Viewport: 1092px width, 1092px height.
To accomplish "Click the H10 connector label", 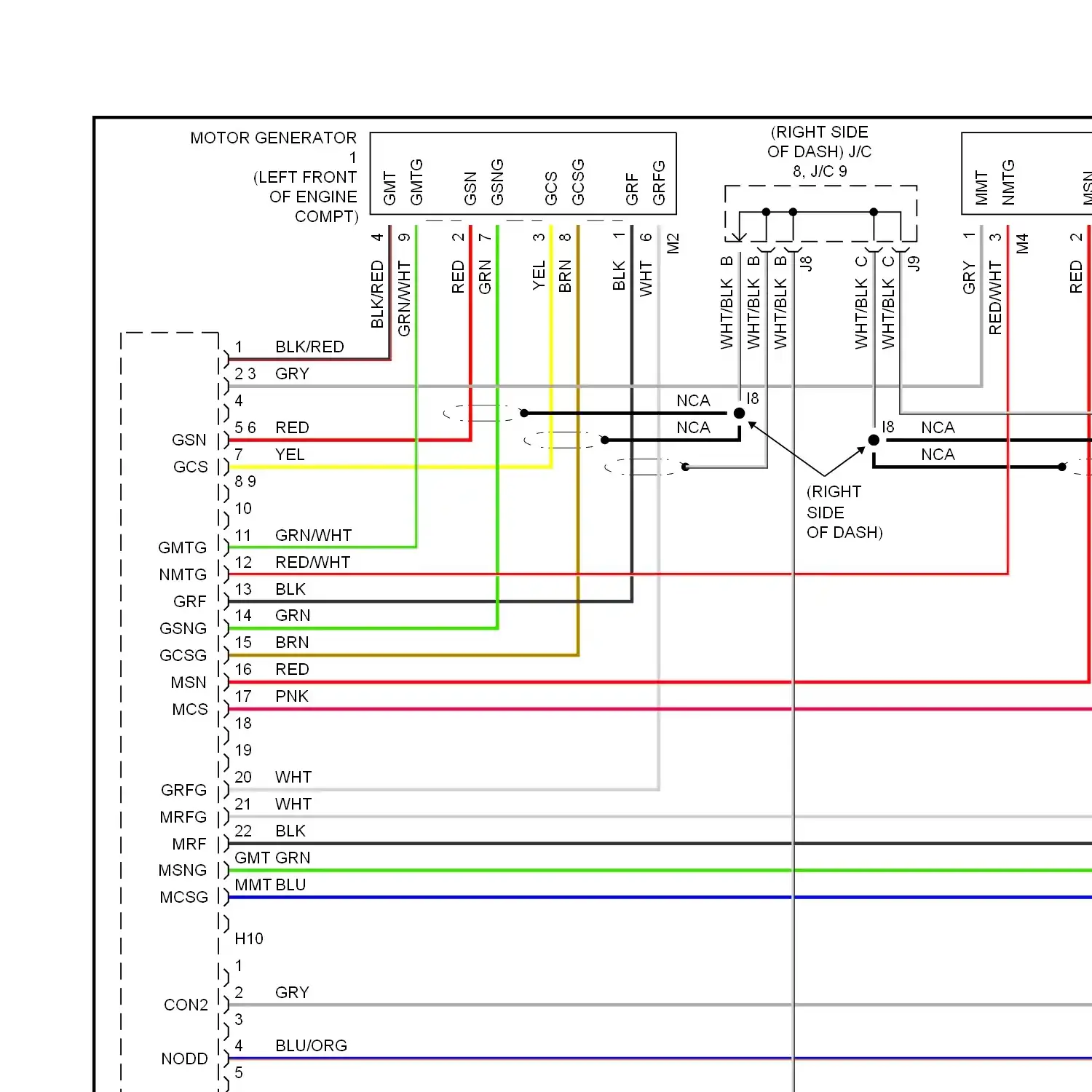I will 249,938.
